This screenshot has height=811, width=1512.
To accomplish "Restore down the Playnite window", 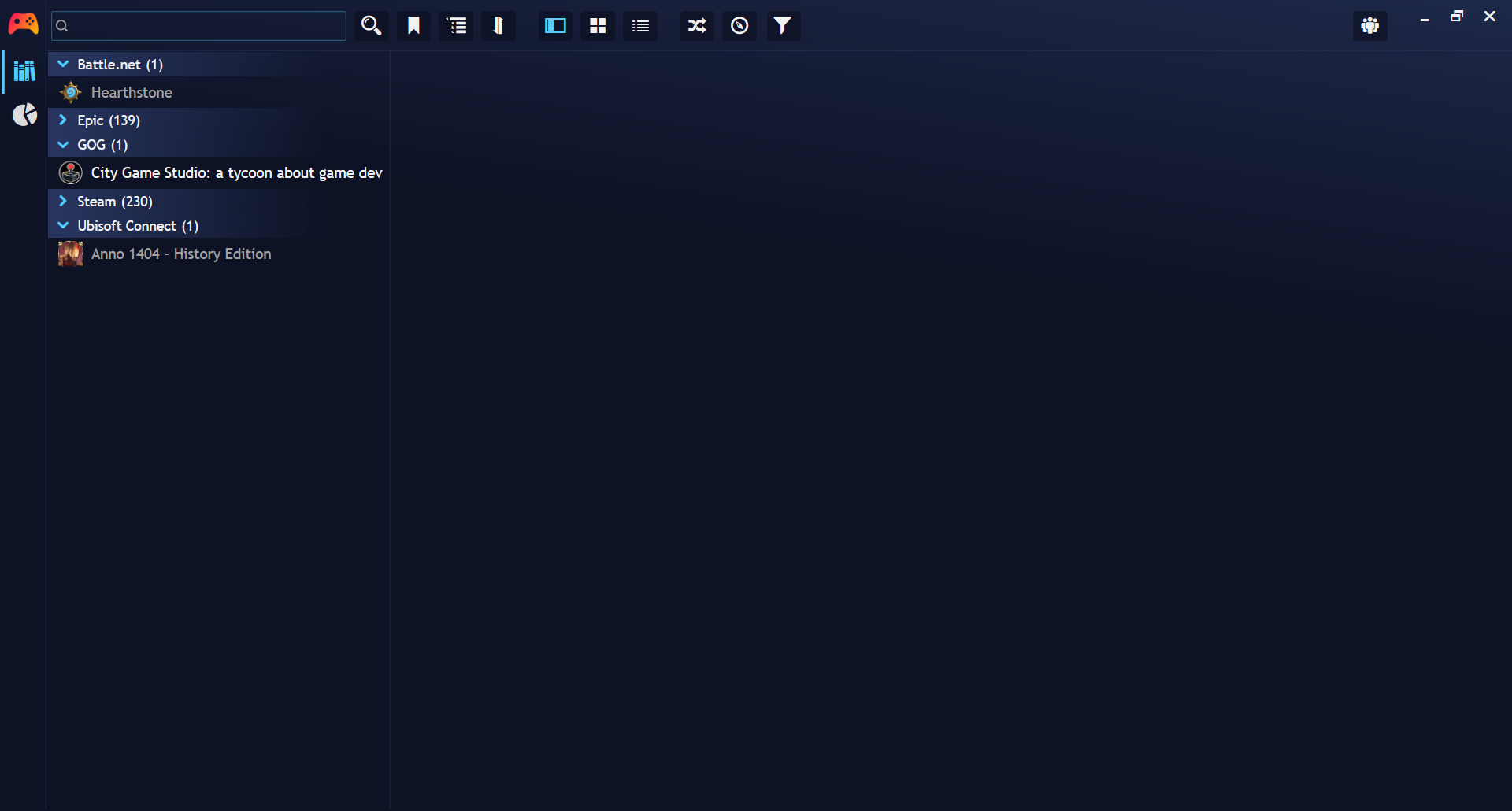I will 1457,17.
